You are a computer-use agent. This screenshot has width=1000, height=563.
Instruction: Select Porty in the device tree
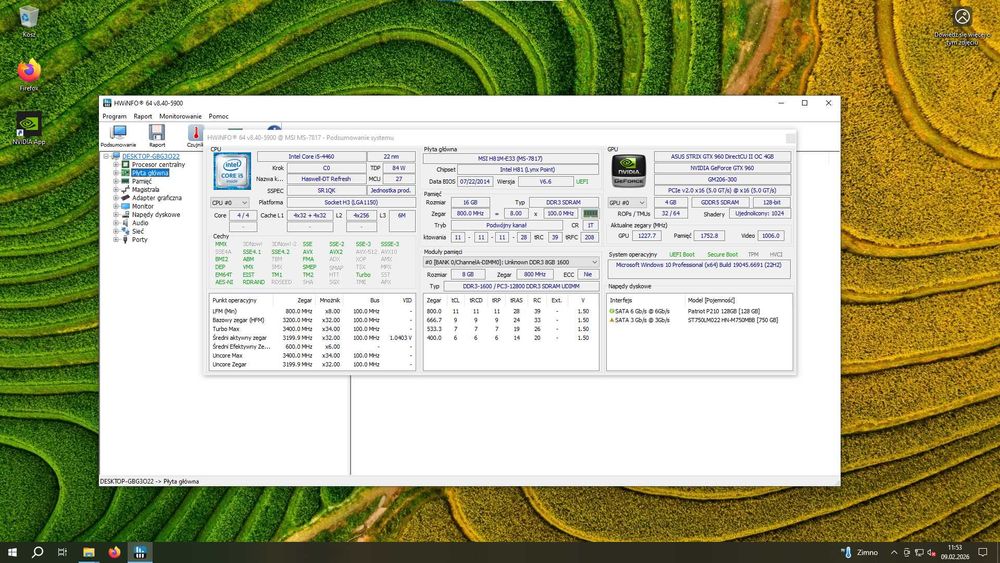click(x=139, y=239)
